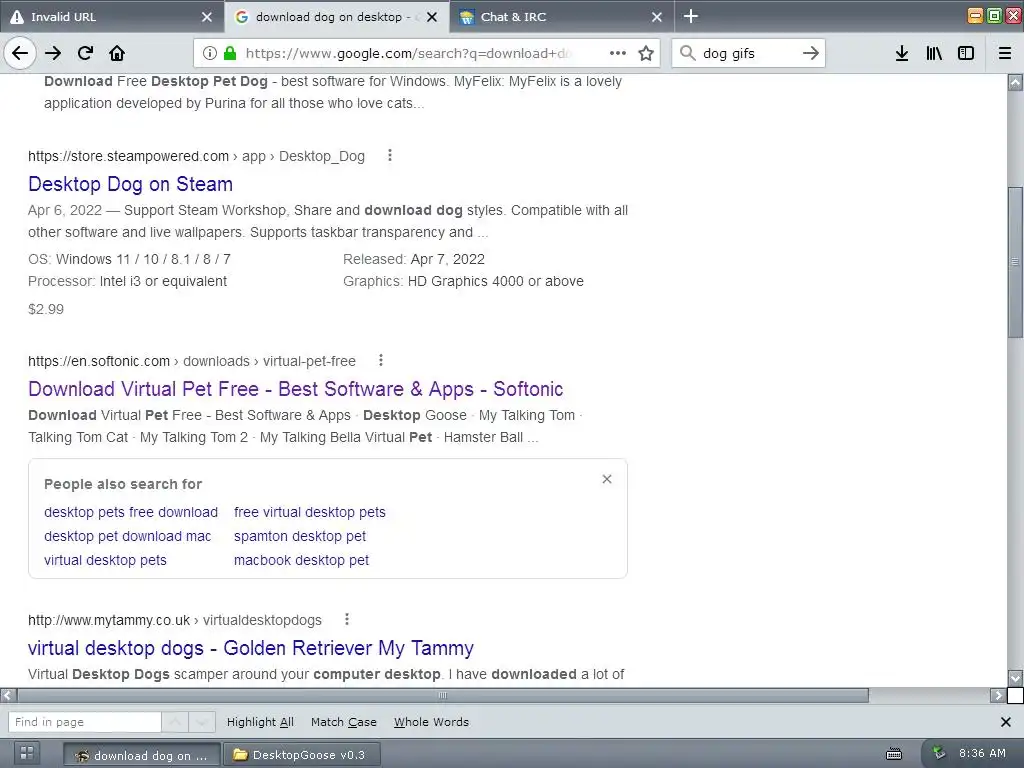Reload the current page
1024x768 pixels.
85,54
